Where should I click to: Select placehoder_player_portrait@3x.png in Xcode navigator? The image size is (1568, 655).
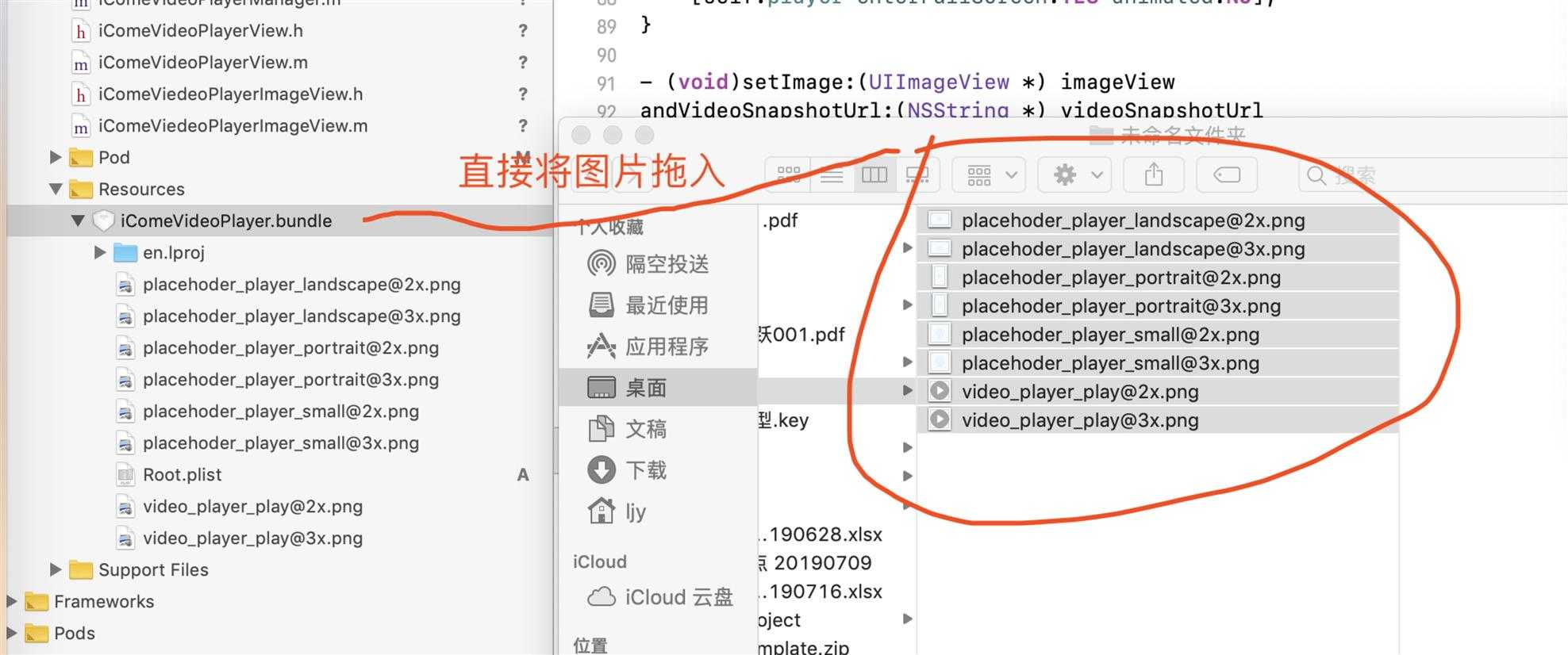pos(290,380)
